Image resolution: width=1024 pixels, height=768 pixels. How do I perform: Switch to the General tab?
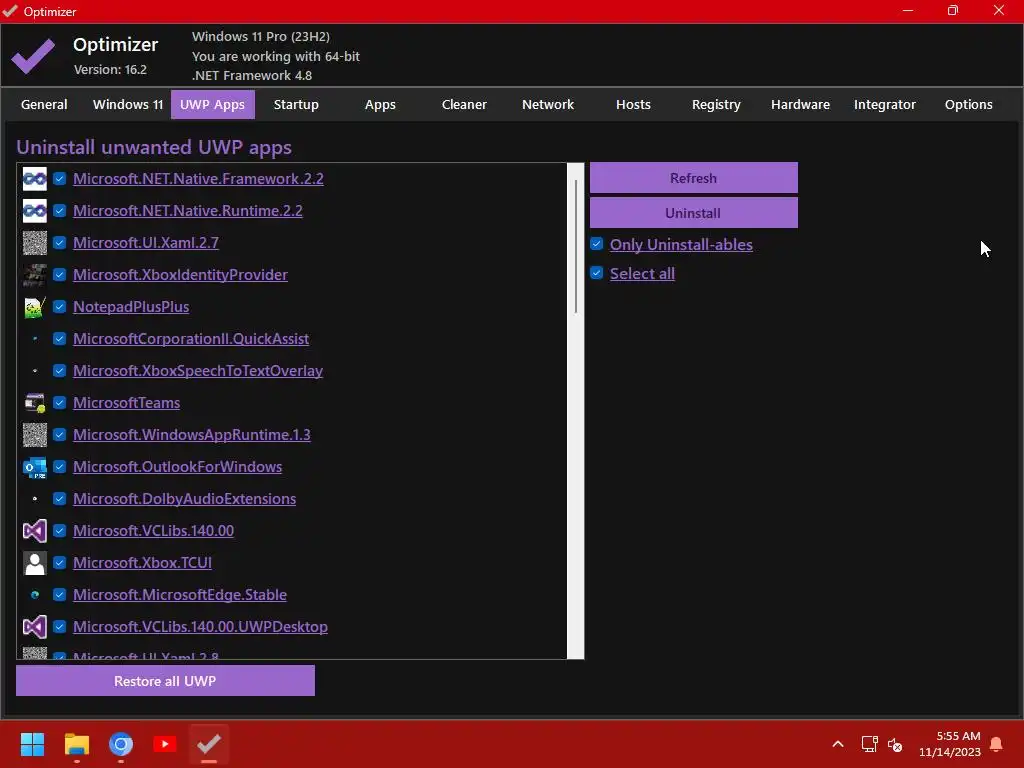click(x=44, y=104)
